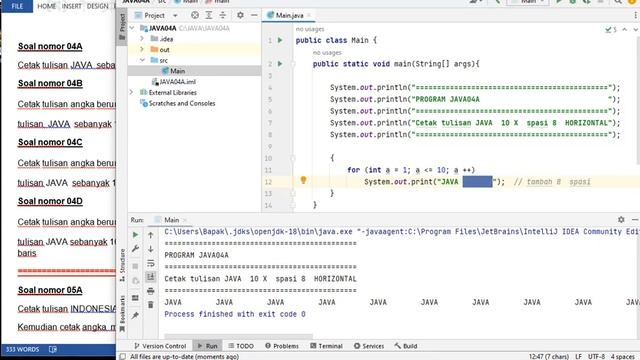Image resolution: width=640 pixels, height=360 pixels.
Task: Click the fold marker at line 2
Action: (293, 64)
